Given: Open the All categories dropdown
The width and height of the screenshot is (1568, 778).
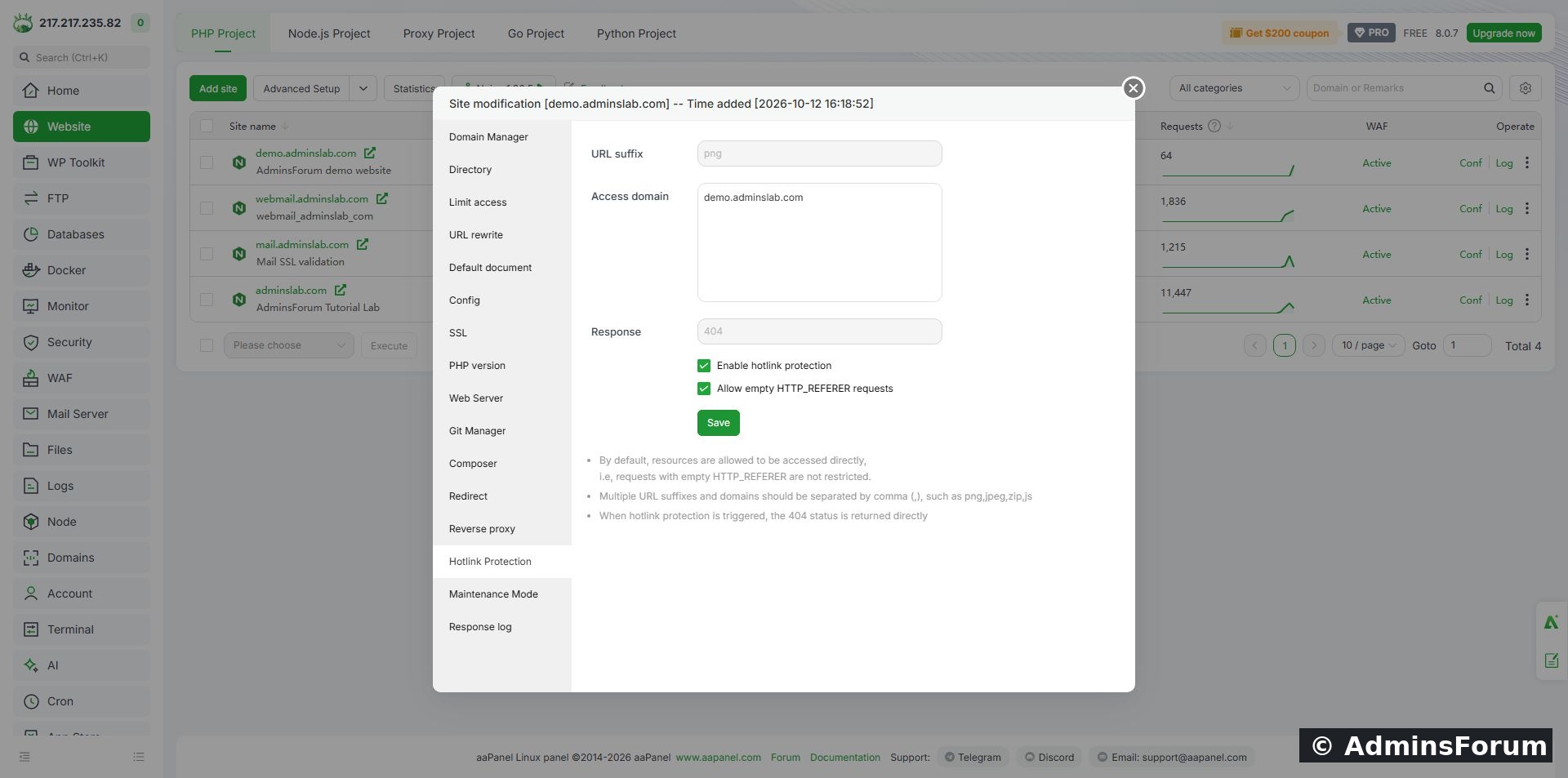Looking at the screenshot, I should (x=1234, y=88).
